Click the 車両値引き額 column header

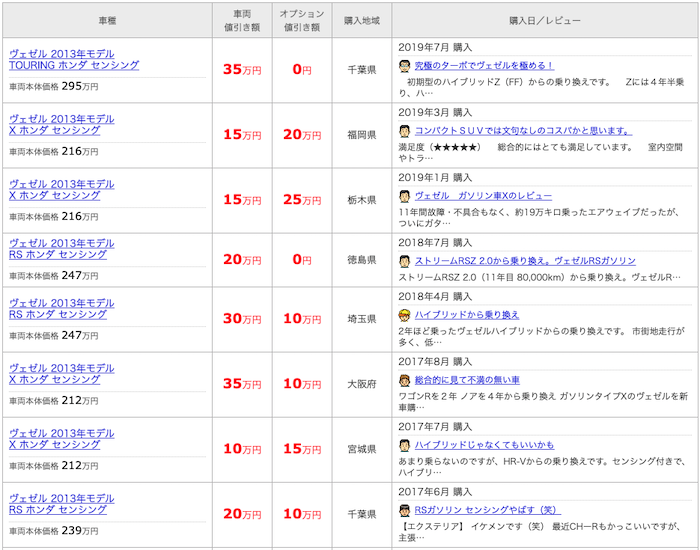coord(242,21)
